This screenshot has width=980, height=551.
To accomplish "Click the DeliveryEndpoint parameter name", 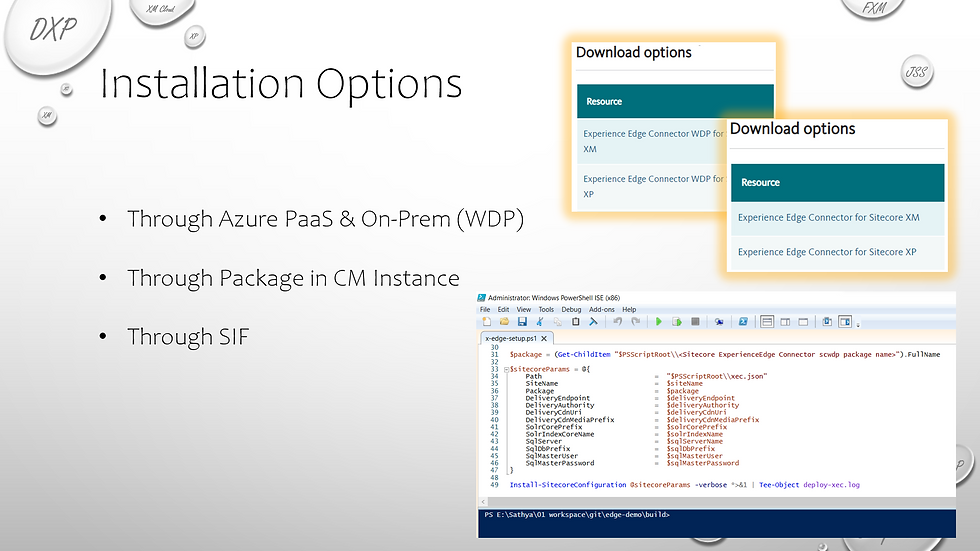I will 558,398.
